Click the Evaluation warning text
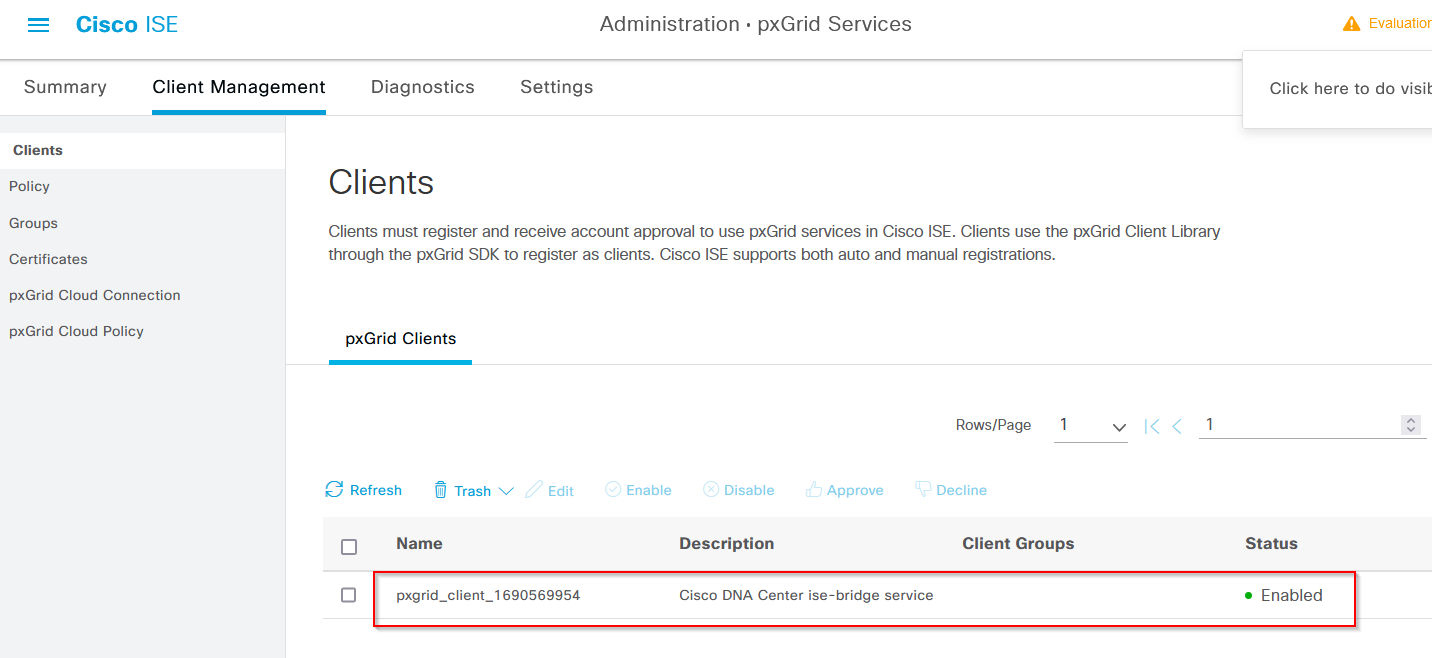Screen dimensions: 1432x658 pos(1400,23)
